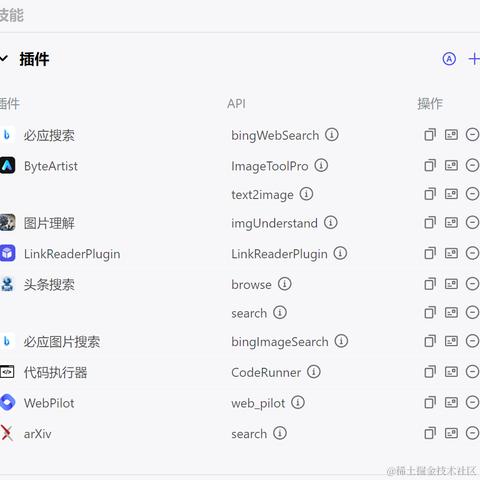Show info for LinkReaderPlugin API

[340, 253]
